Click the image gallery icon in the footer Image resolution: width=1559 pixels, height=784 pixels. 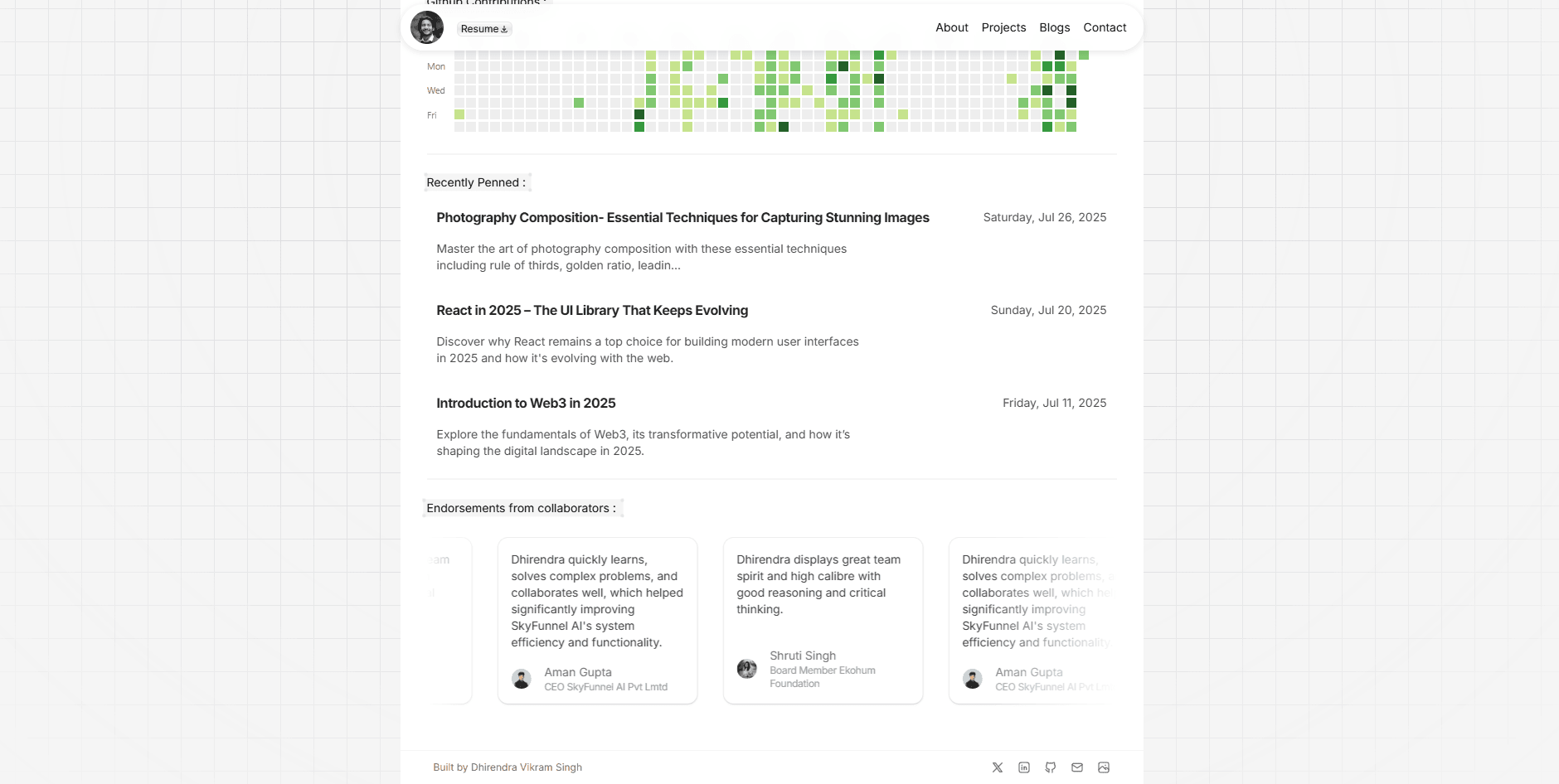(1103, 767)
